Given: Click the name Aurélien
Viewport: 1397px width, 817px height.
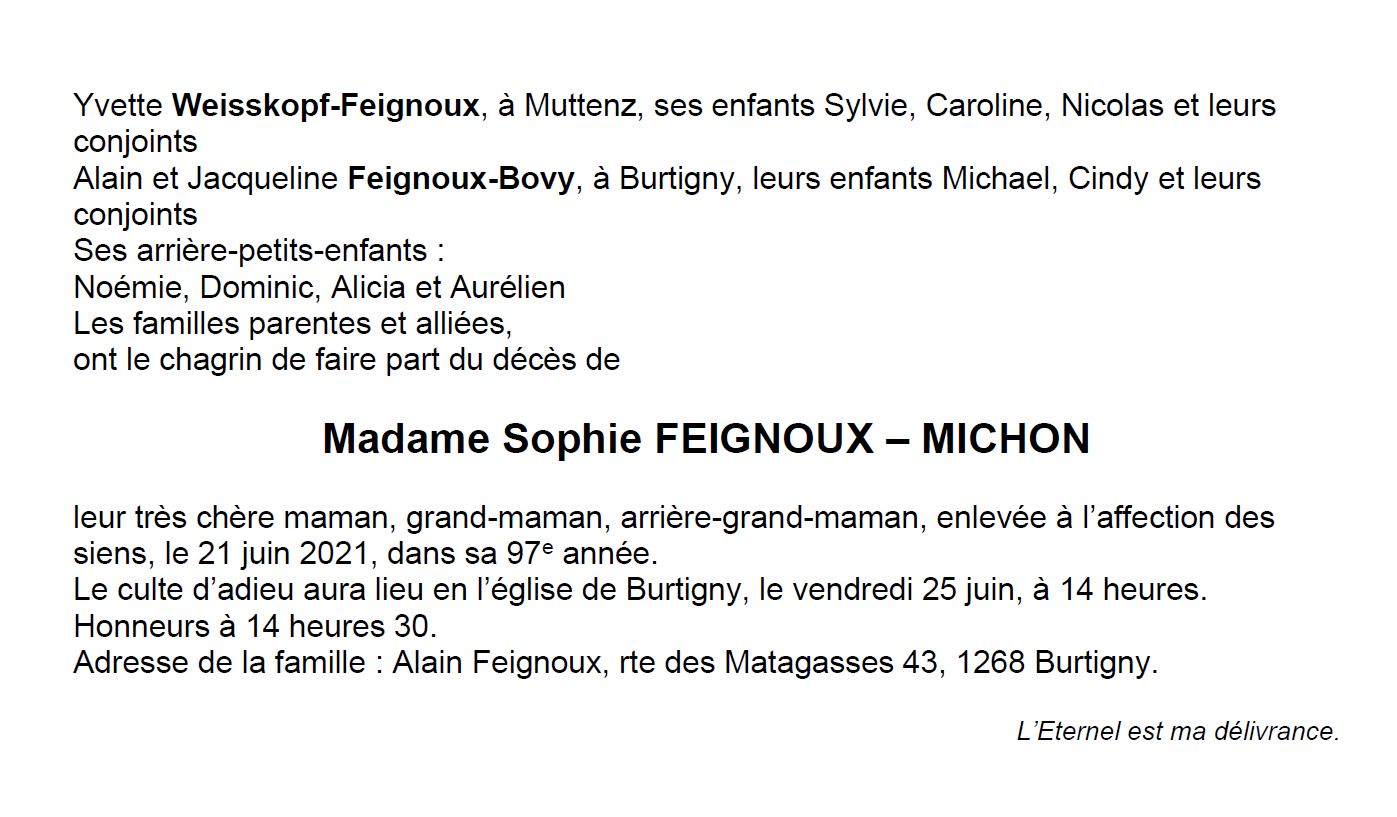Looking at the screenshot, I should 507,288.
